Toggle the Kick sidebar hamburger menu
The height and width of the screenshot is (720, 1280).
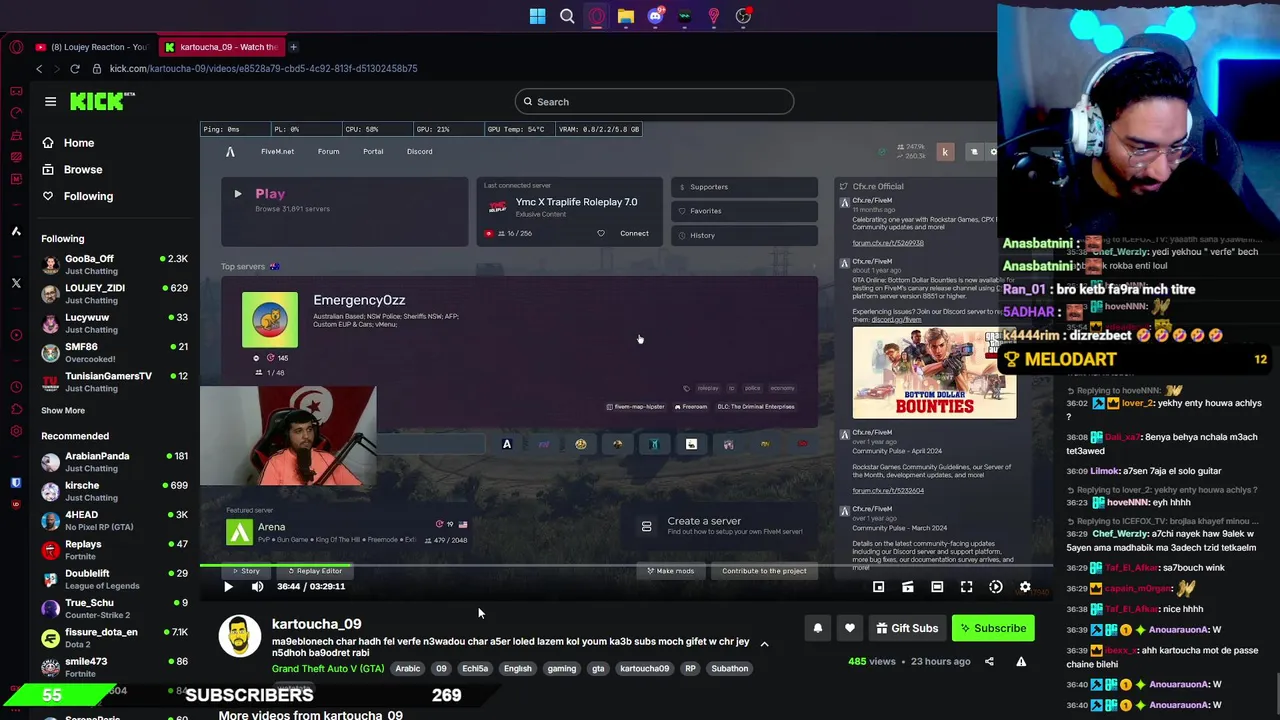pos(50,101)
